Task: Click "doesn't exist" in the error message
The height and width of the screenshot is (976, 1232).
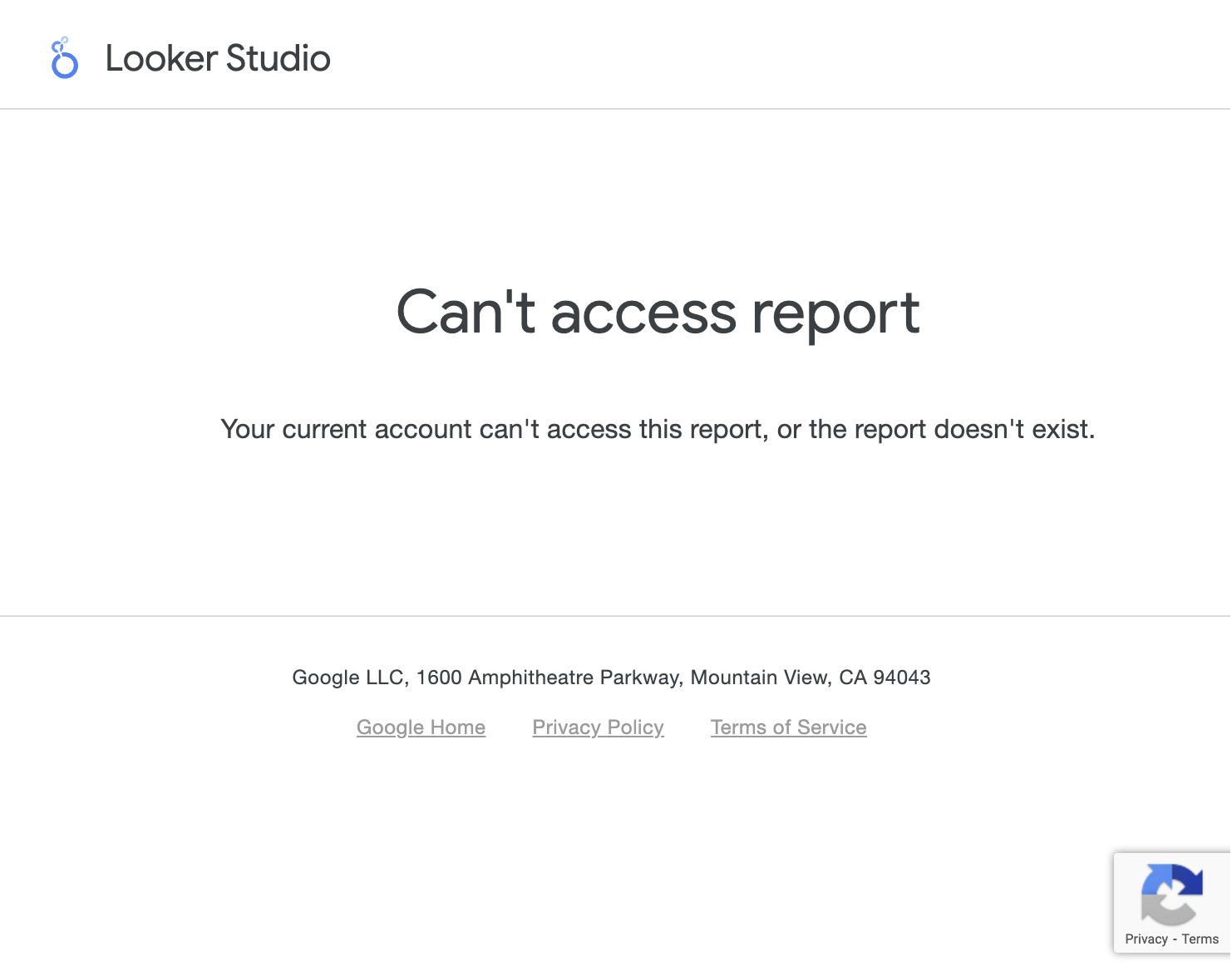Action: (1013, 429)
